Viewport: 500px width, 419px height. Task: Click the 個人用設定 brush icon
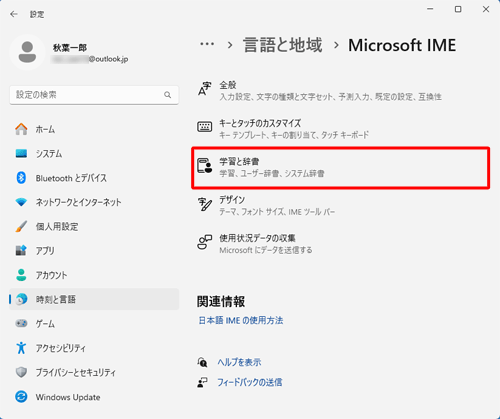point(21,227)
